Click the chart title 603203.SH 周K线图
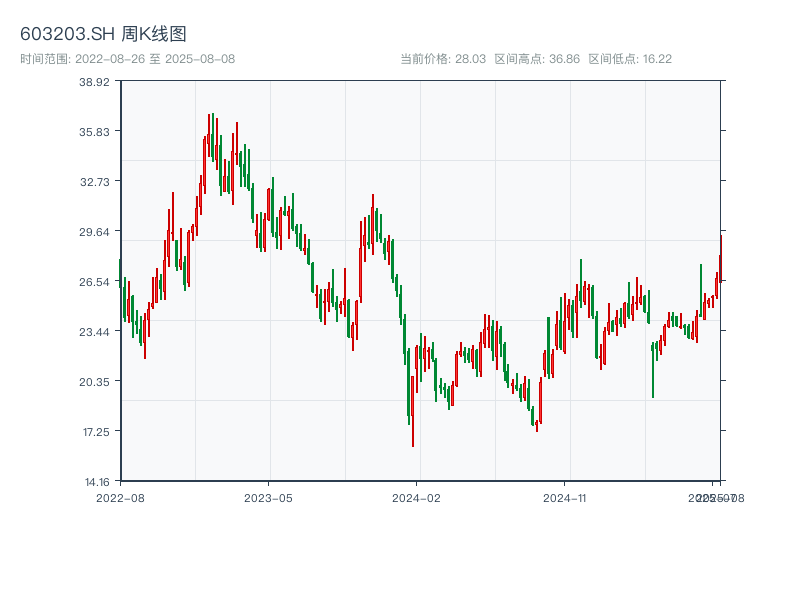This screenshot has height=600, width=800. (x=103, y=35)
